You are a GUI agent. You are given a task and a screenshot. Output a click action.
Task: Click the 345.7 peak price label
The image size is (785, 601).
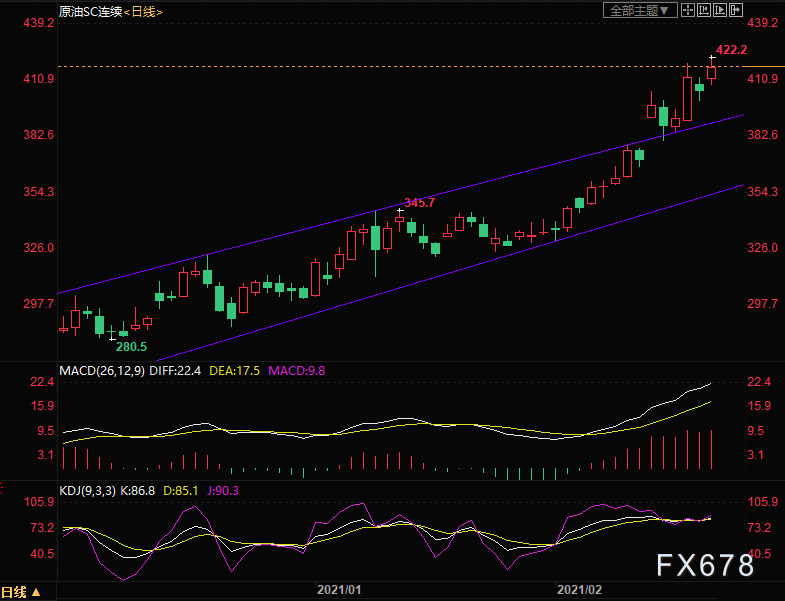click(x=420, y=203)
